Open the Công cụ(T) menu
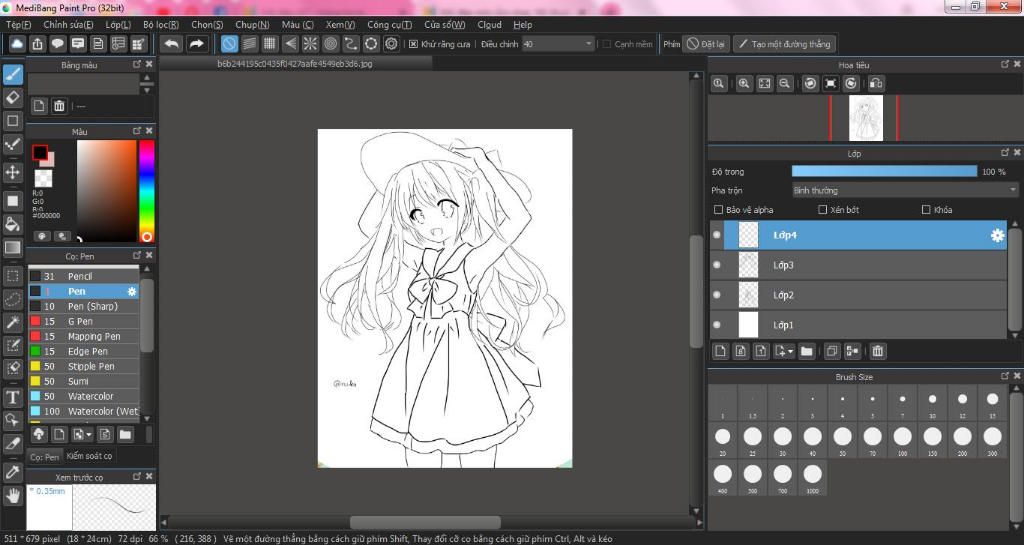This screenshot has width=1024, height=545. tap(389, 25)
